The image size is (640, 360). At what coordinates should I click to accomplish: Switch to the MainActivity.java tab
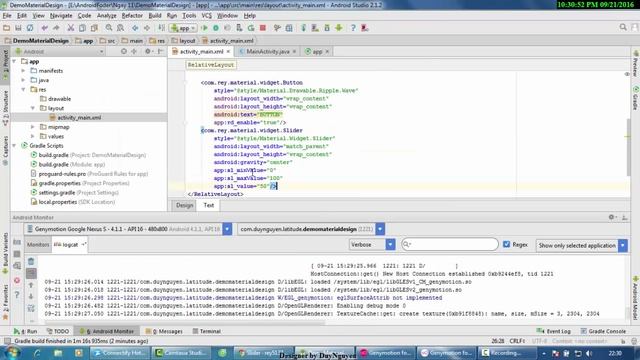click(268, 51)
